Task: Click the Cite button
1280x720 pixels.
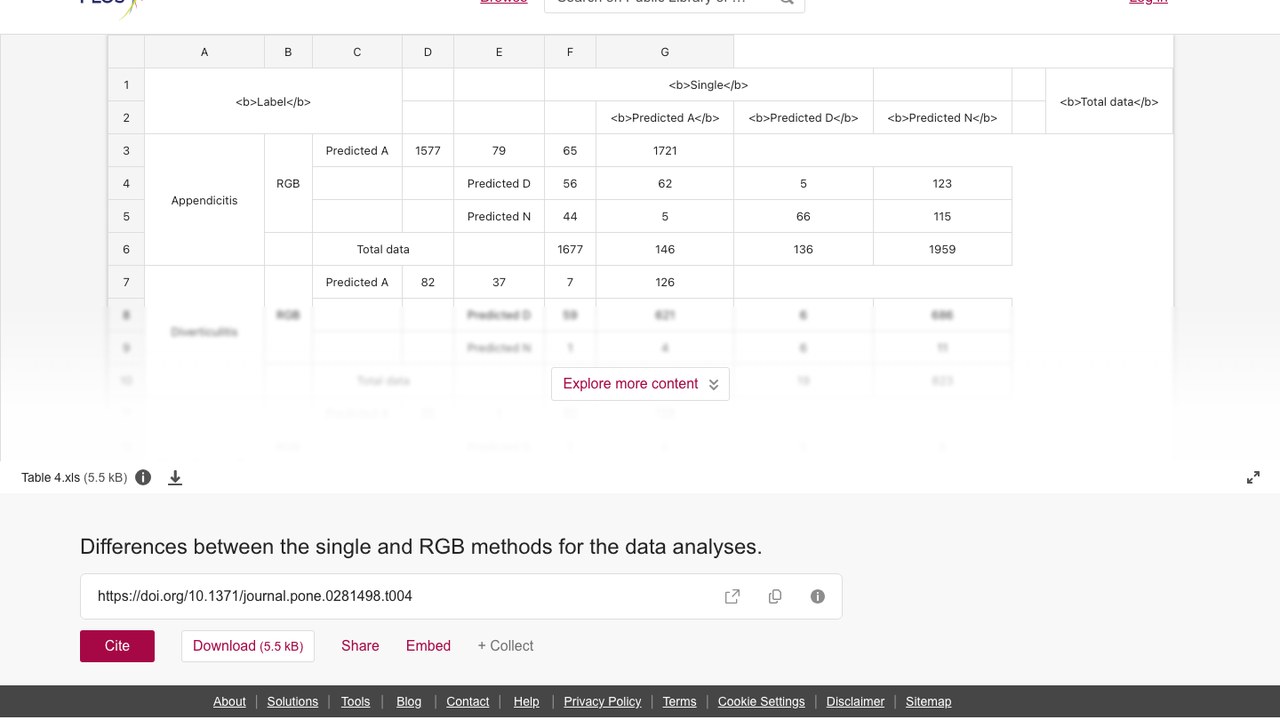Action: coord(117,646)
